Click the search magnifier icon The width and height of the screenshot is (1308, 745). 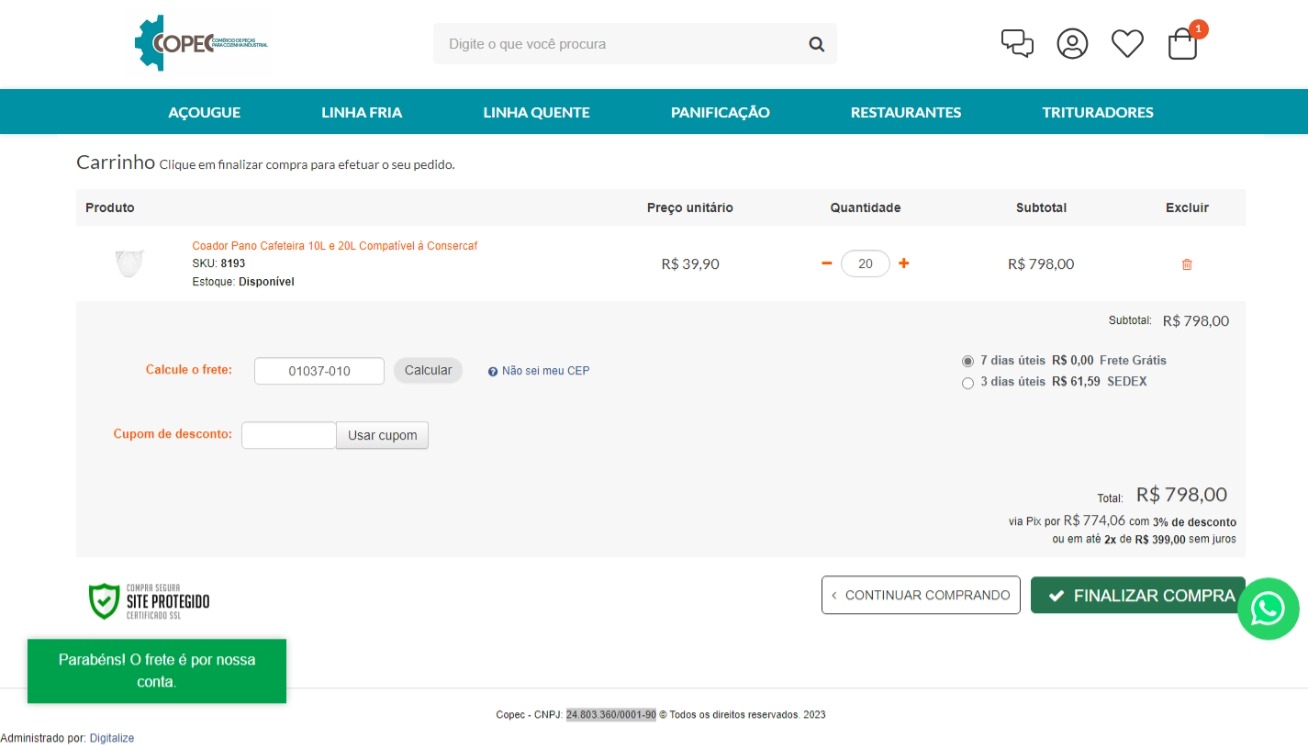pyautogui.click(x=816, y=44)
